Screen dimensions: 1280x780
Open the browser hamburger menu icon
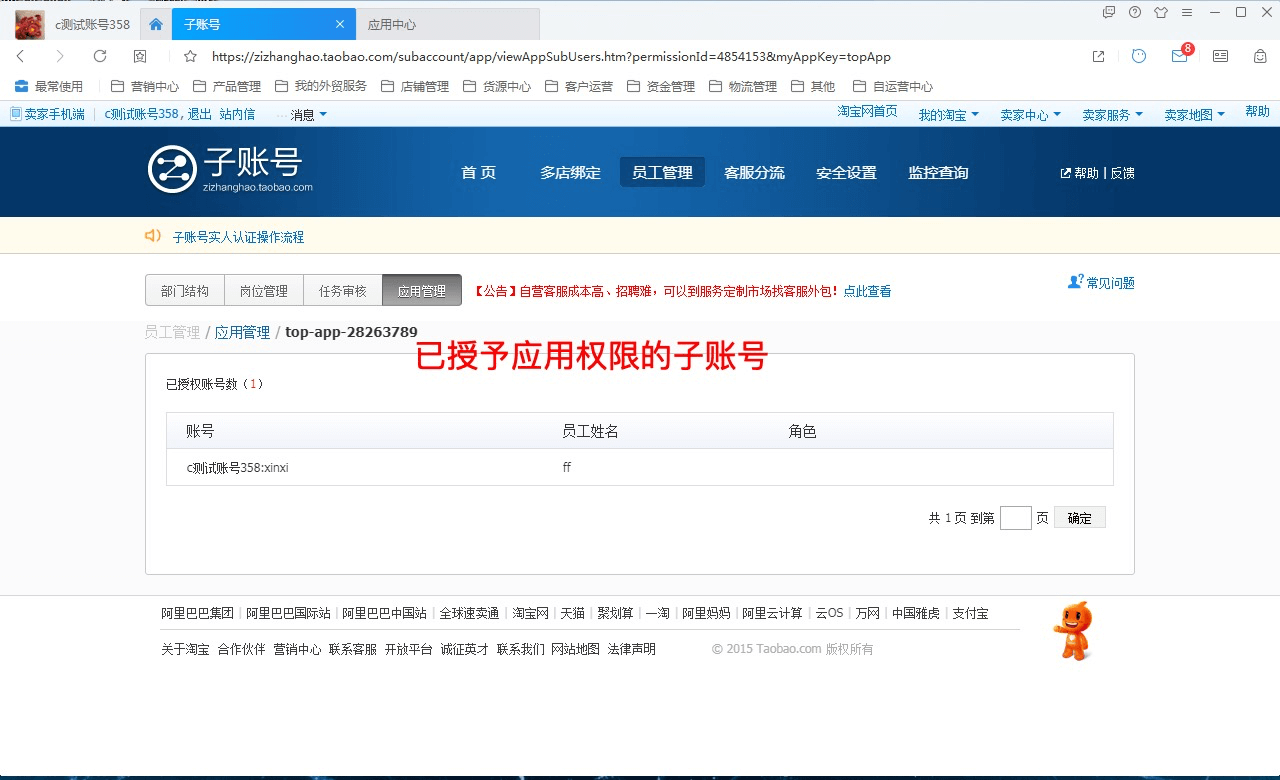tap(1187, 12)
